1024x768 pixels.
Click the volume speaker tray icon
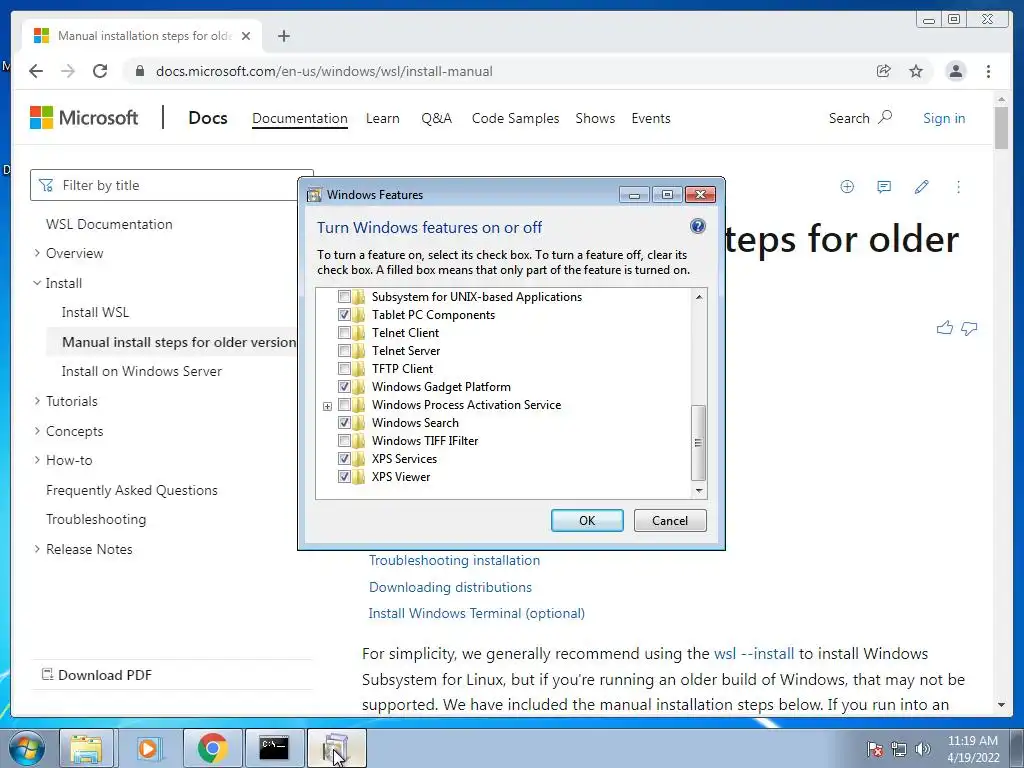(x=923, y=749)
